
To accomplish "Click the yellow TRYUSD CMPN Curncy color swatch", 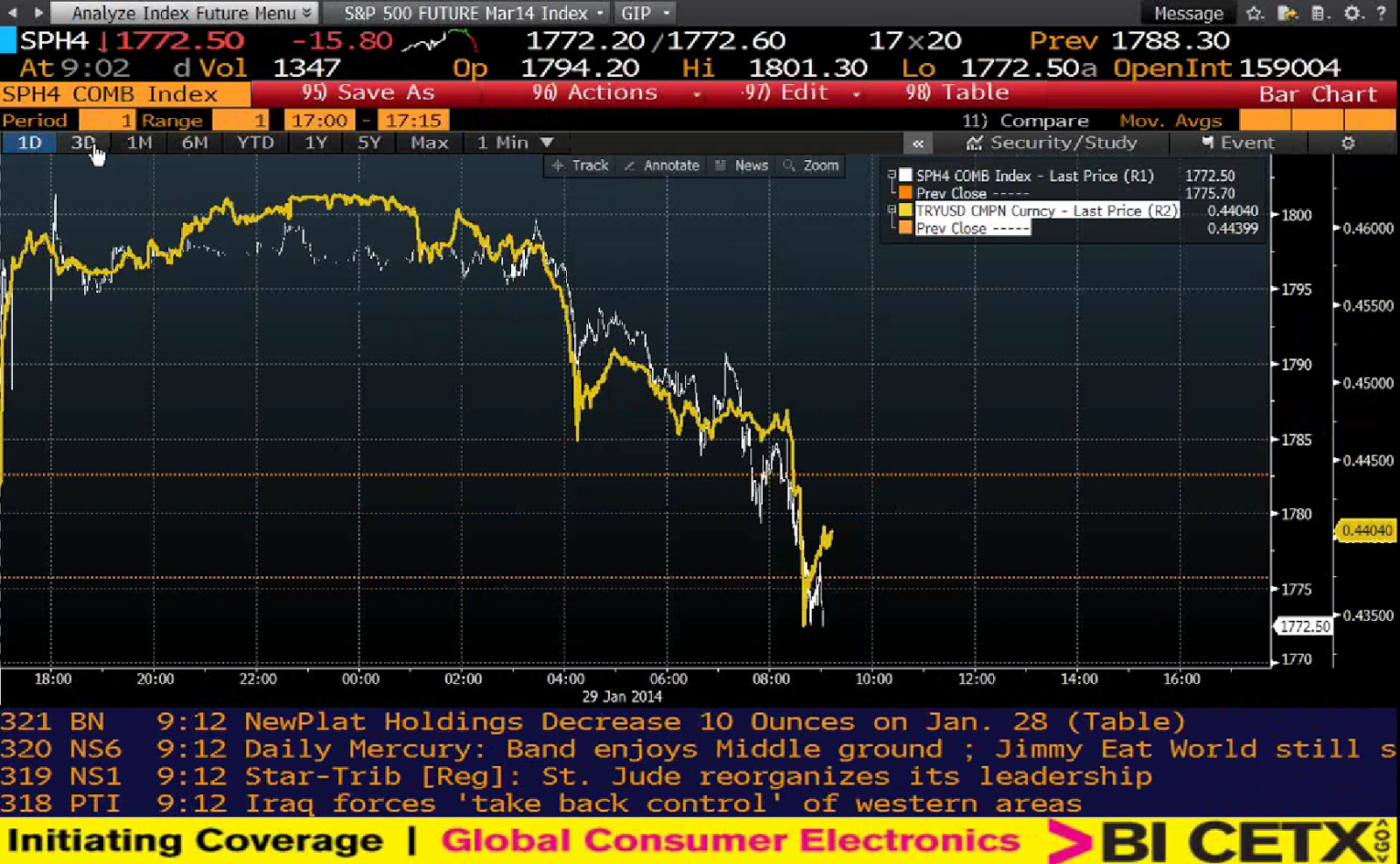I will click(906, 210).
